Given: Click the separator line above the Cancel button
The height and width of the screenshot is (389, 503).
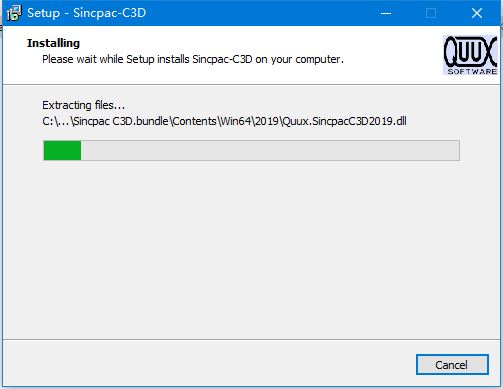Looking at the screenshot, I should tap(251, 340).
